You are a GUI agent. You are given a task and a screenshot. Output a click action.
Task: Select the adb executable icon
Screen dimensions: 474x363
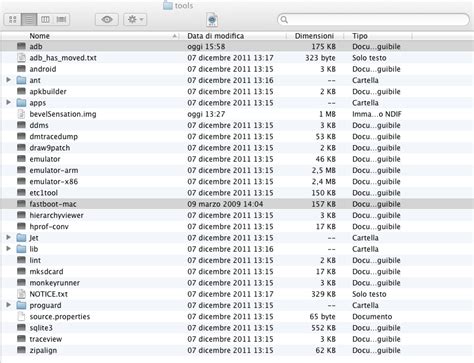21,46
